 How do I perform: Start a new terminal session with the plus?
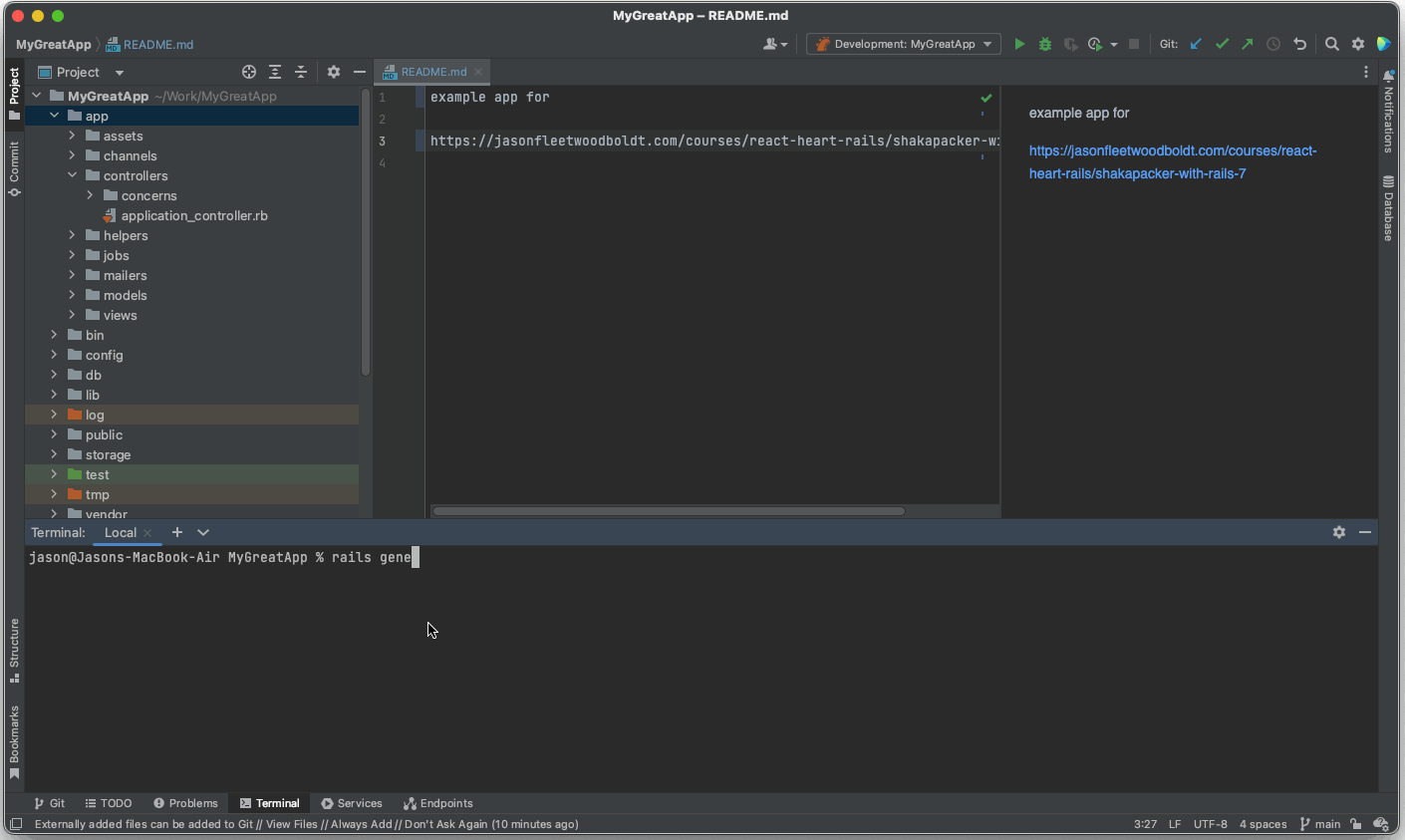[176, 532]
